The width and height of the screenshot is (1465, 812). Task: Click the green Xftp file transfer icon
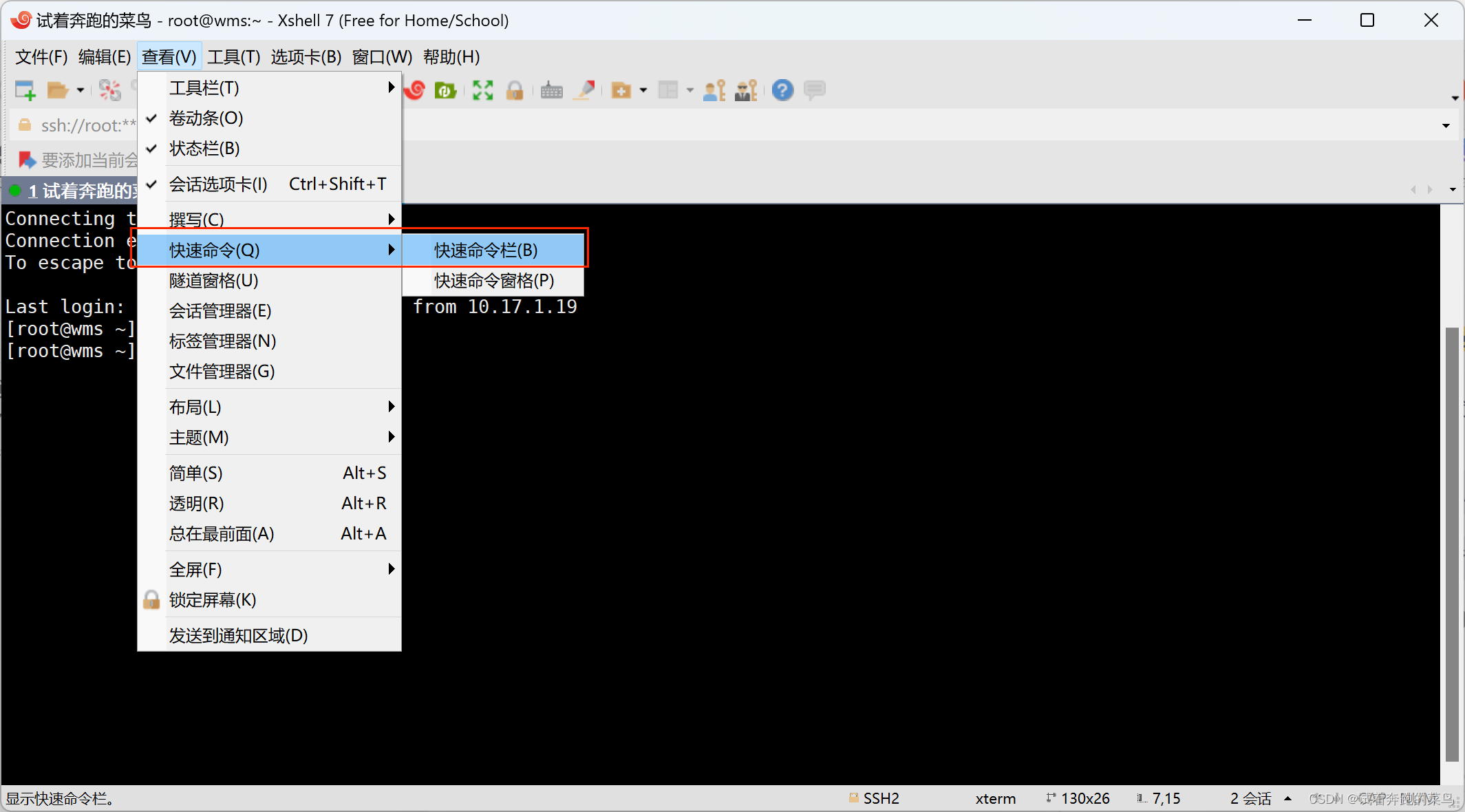click(445, 90)
